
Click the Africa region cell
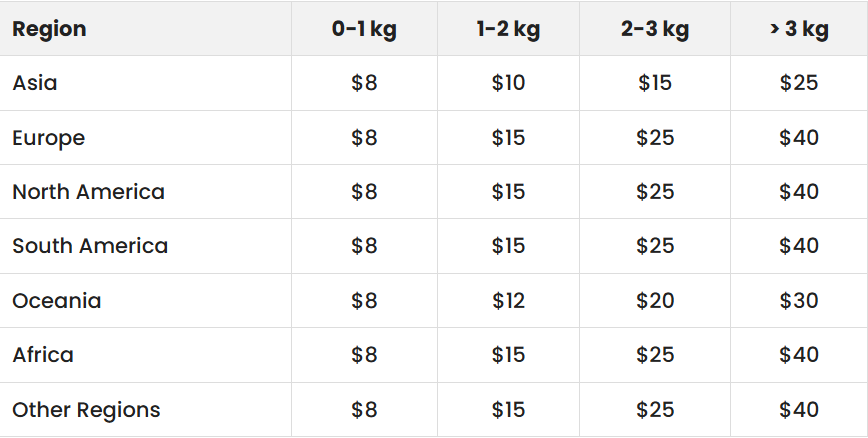43,355
